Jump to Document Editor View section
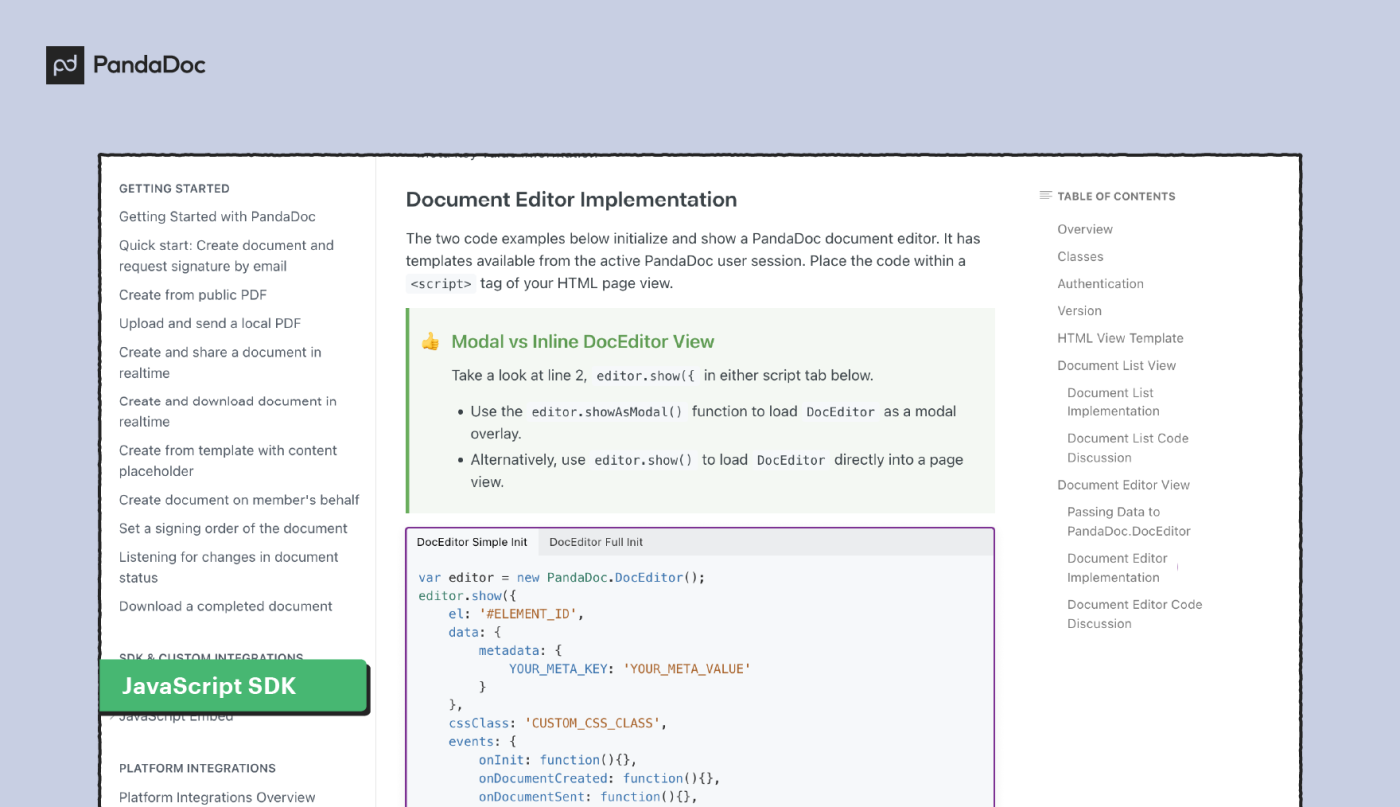The image size is (1400, 807). tap(1123, 485)
